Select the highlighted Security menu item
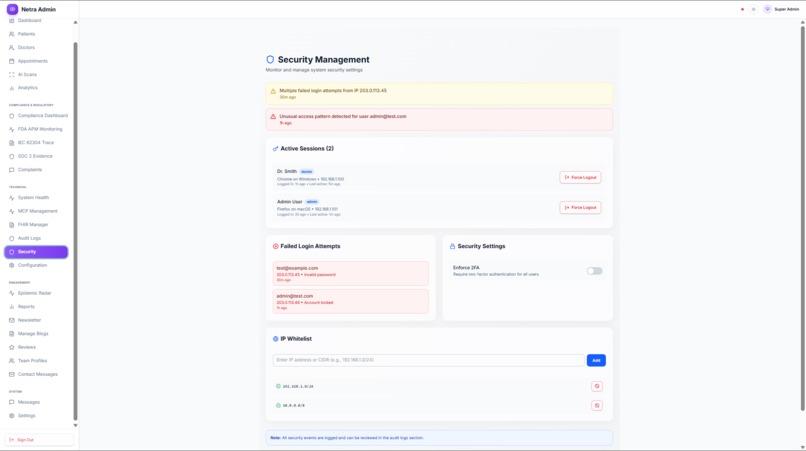The width and height of the screenshot is (806, 451). pos(36,252)
